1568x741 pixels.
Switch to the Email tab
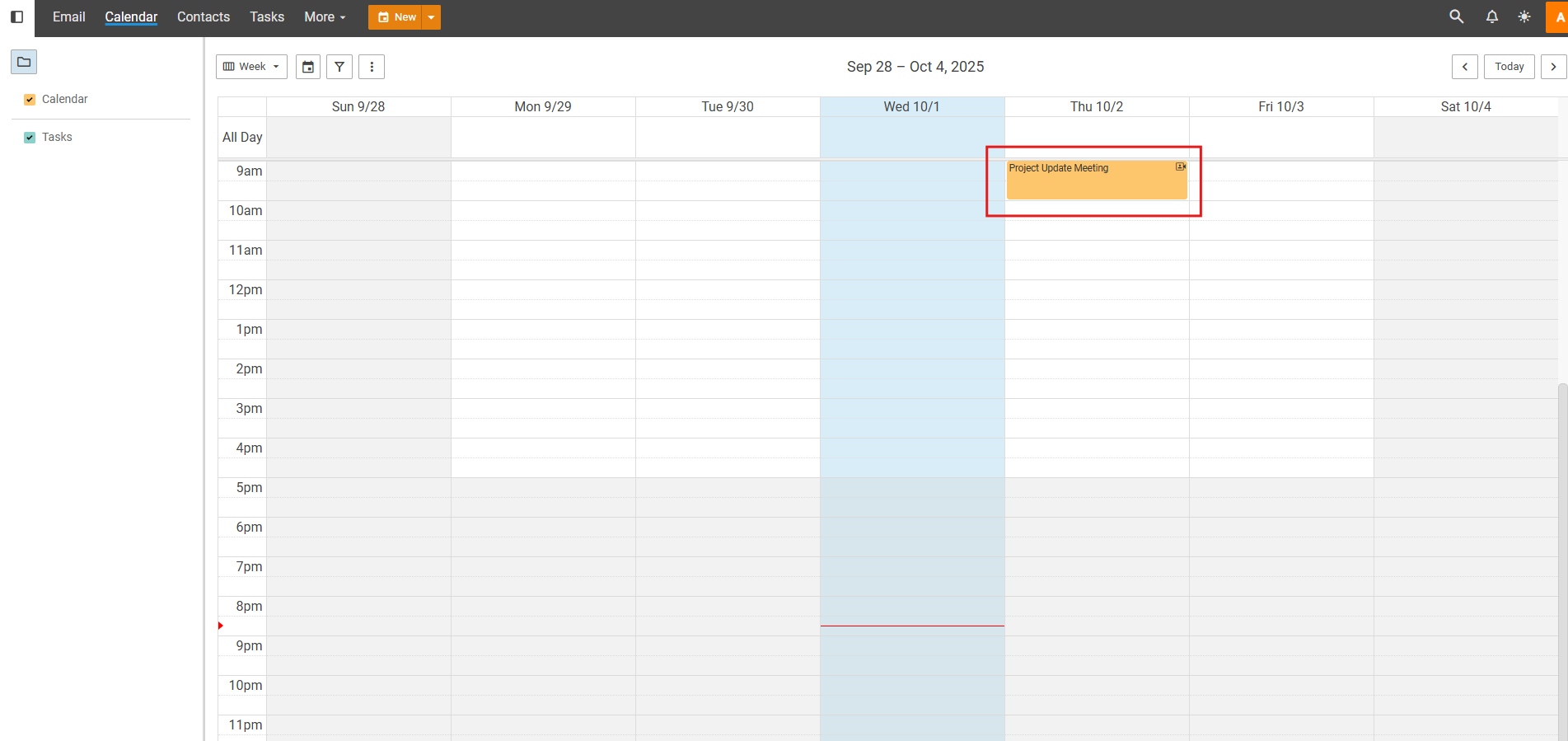[68, 17]
